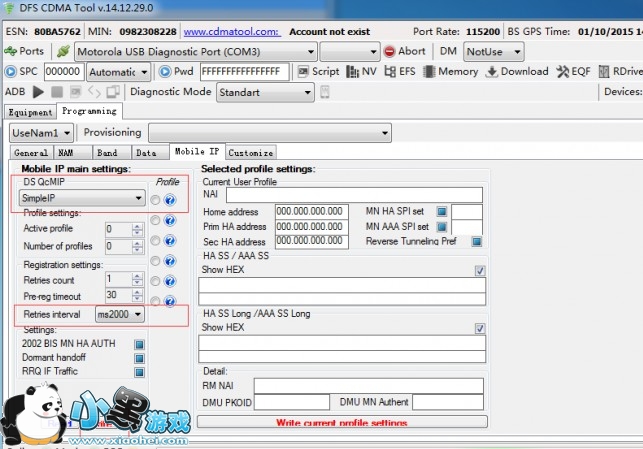Open the EQF tool
The image size is (643, 449).
[573, 71]
